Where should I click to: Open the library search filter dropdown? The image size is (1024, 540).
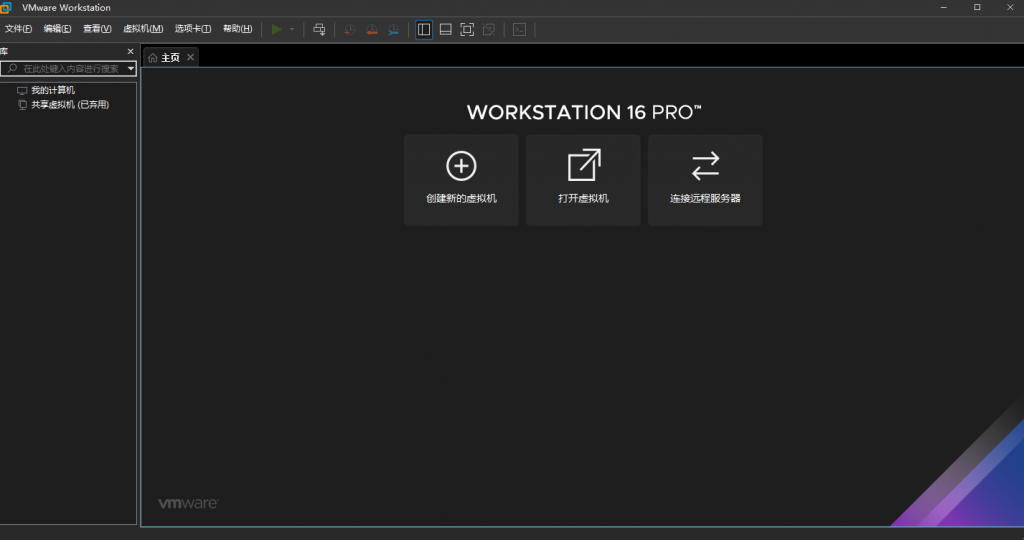[x=131, y=69]
